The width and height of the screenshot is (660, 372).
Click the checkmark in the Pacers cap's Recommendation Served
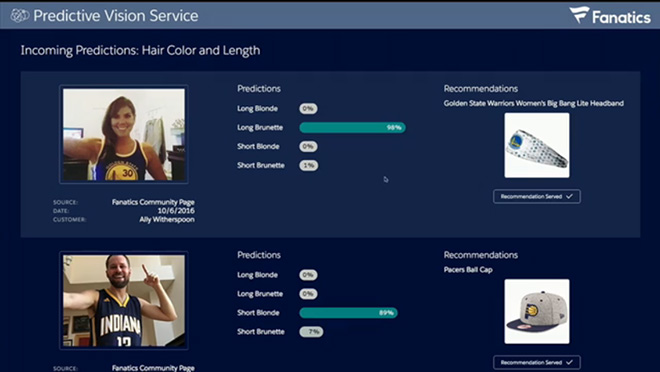click(x=570, y=362)
